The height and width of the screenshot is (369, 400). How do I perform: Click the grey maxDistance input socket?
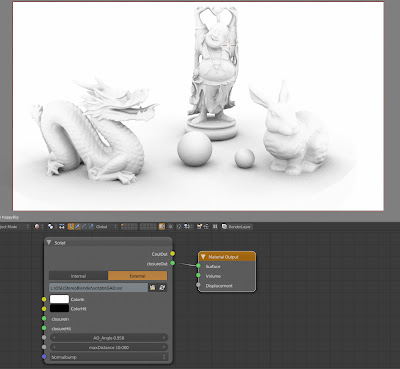tap(44, 347)
